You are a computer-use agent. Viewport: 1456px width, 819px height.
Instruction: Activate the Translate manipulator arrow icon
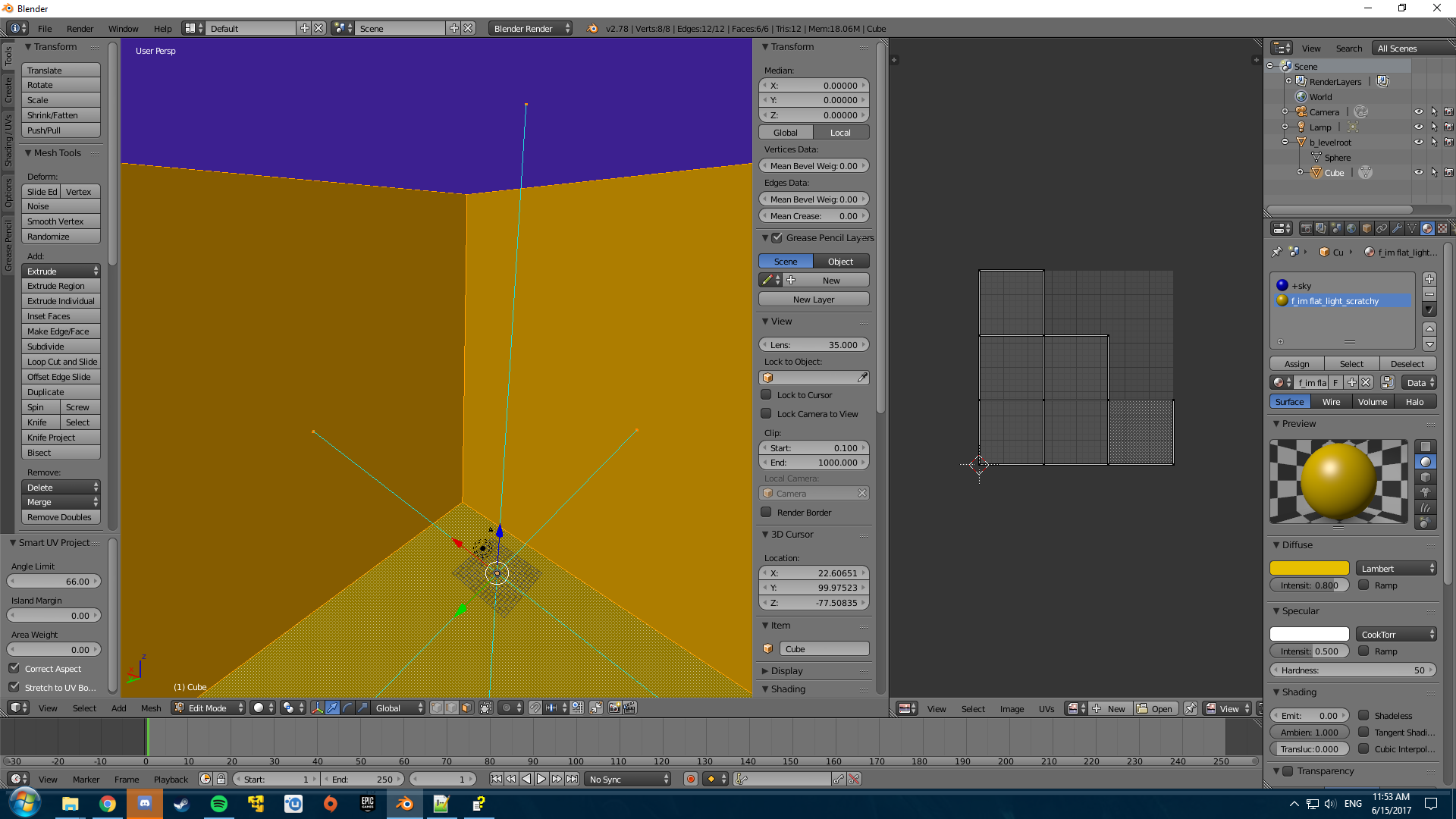pos(331,708)
